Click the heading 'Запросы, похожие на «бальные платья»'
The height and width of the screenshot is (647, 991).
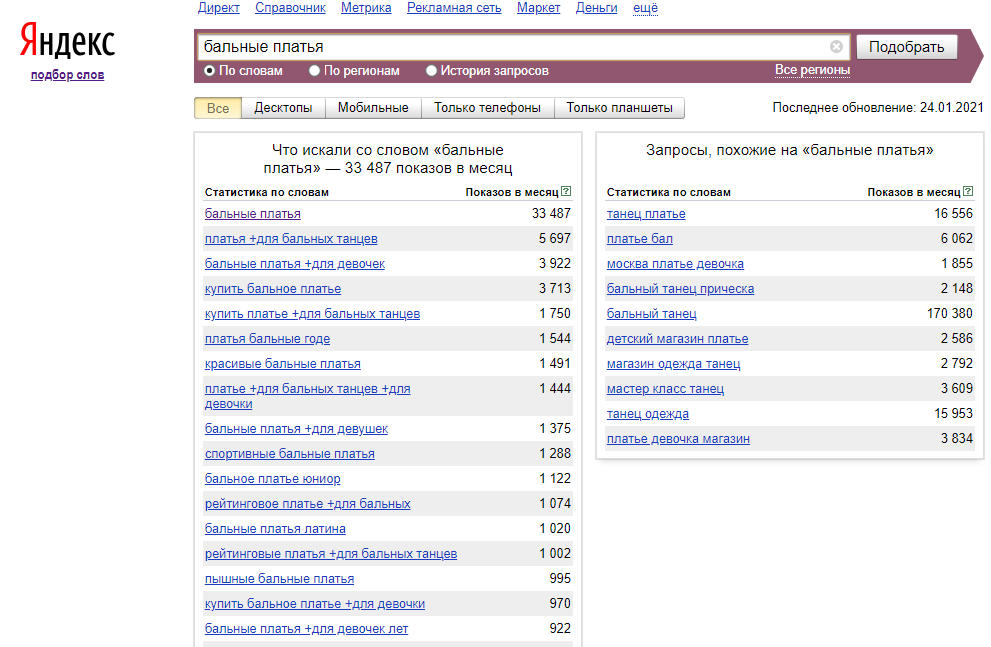click(x=789, y=150)
